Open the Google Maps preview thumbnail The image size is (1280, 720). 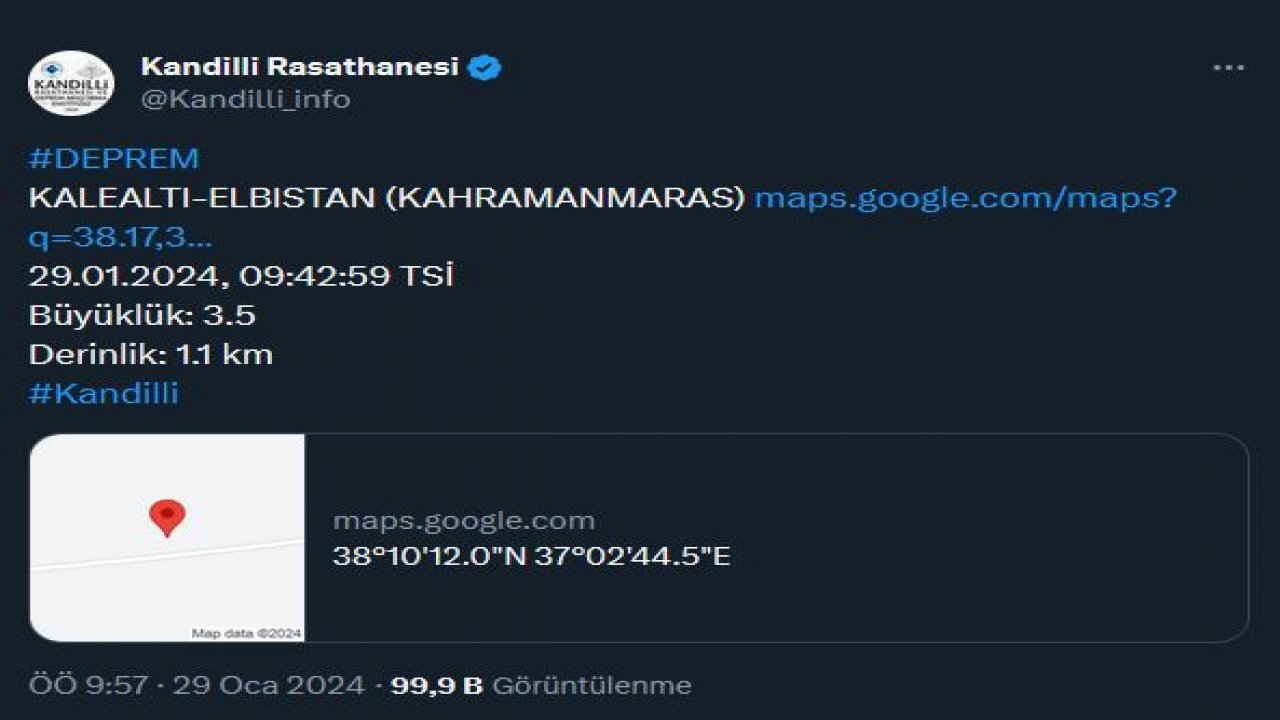click(167, 537)
